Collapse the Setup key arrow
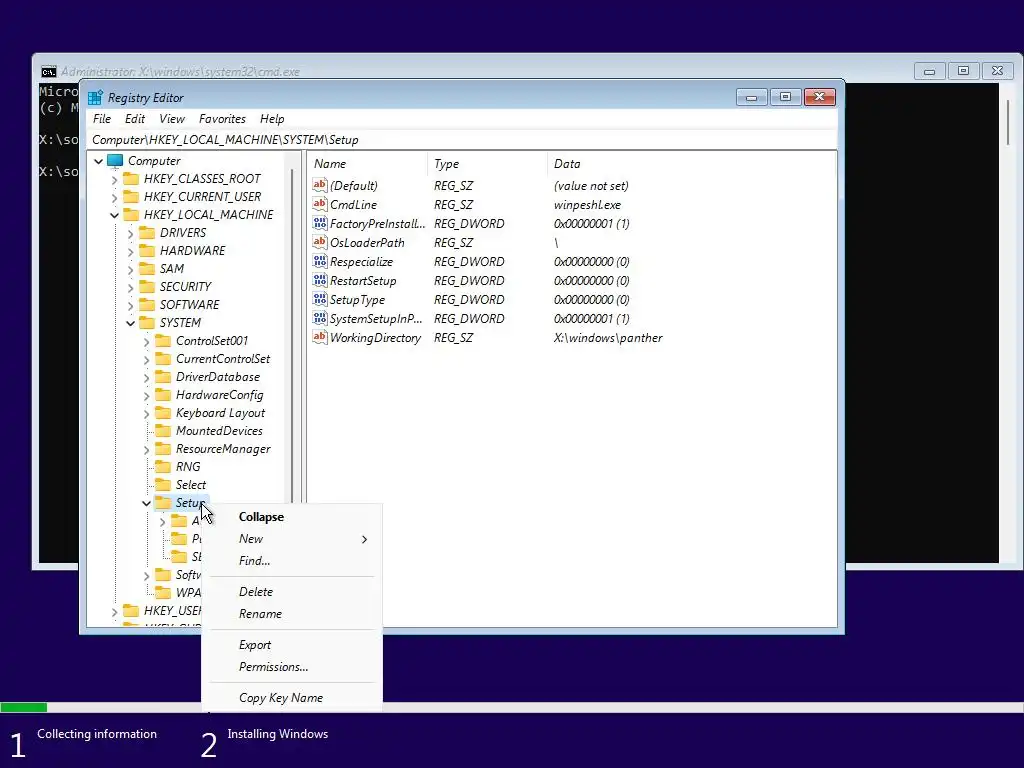The width and height of the screenshot is (1024, 768). coord(146,503)
